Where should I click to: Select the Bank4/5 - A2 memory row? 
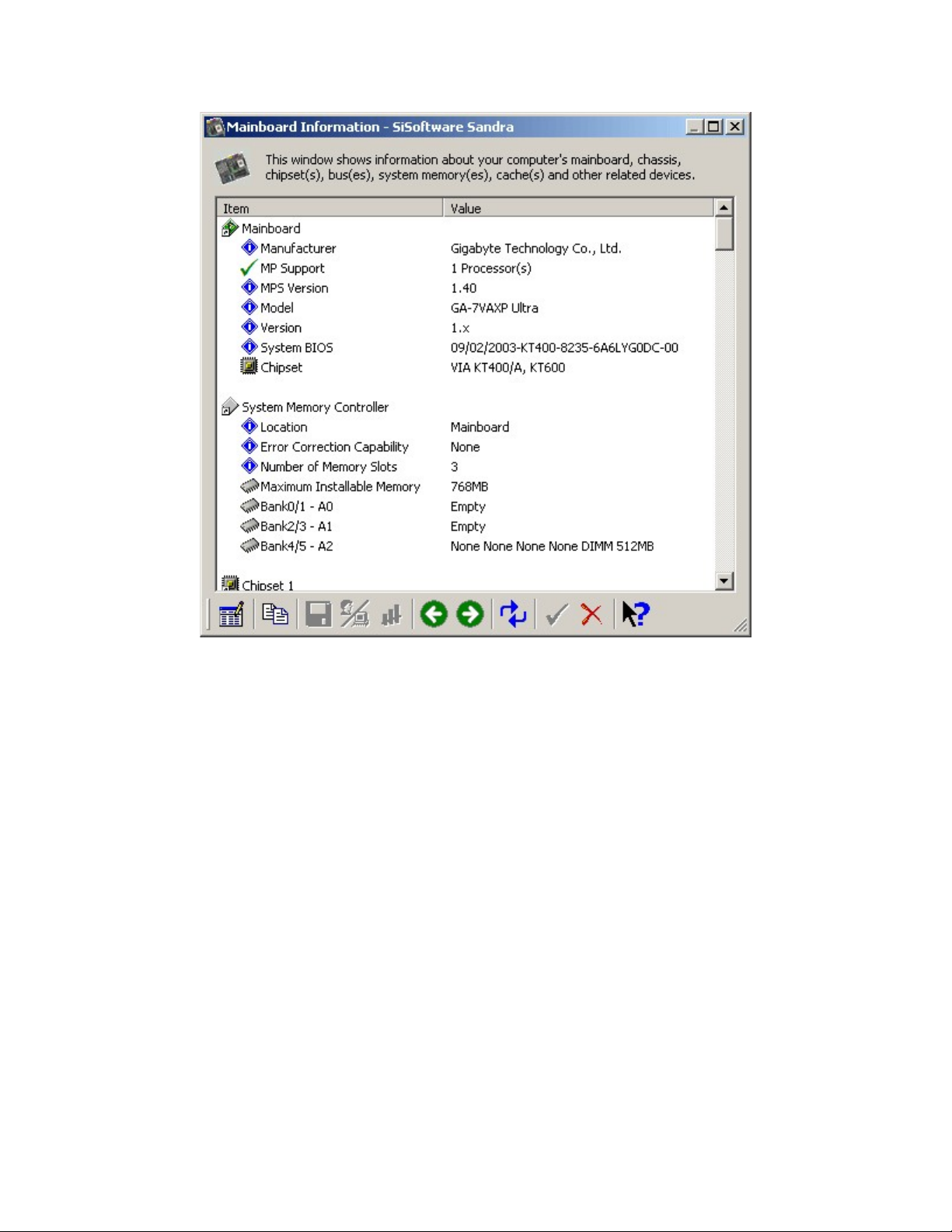[296, 546]
